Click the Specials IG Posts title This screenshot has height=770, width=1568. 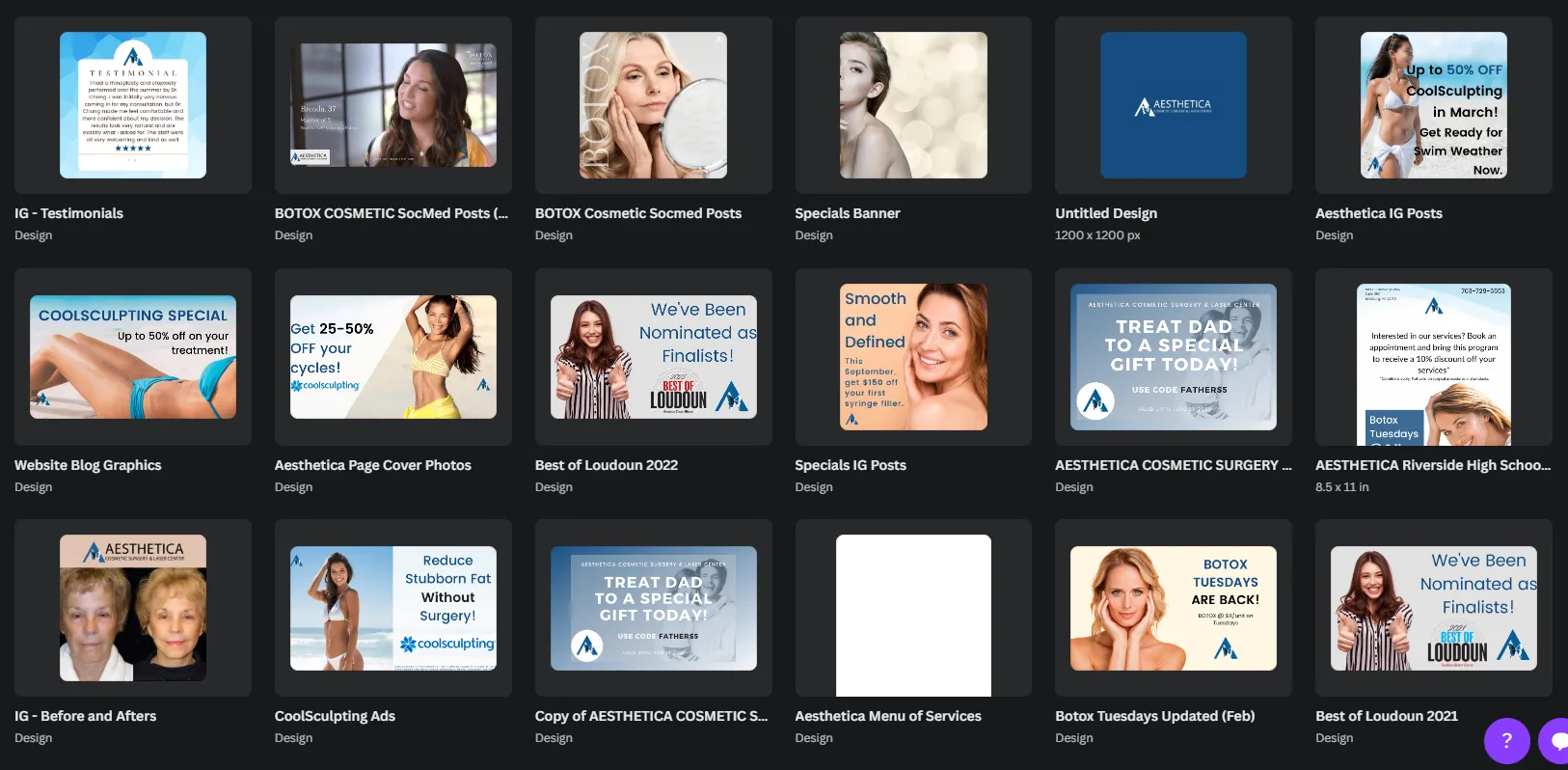point(851,465)
